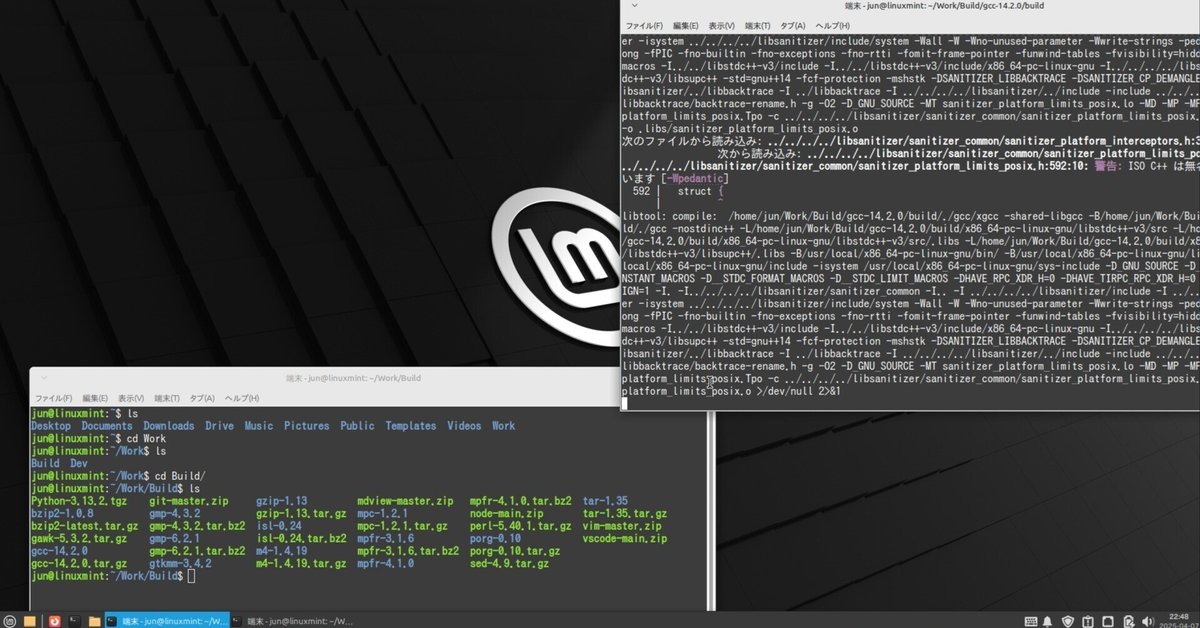Image resolution: width=1200 pixels, height=628 pixels.
Task: Open 端末(T) menu in upper terminal
Action: (758, 25)
